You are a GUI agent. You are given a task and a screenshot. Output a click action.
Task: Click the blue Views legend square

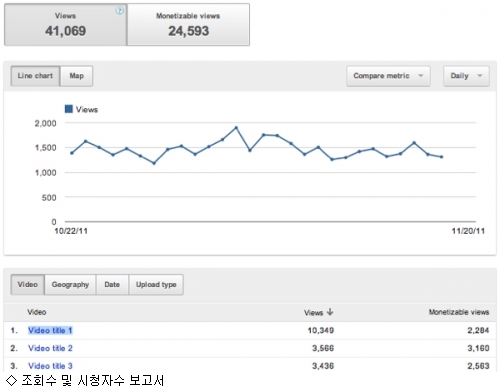coord(69,109)
